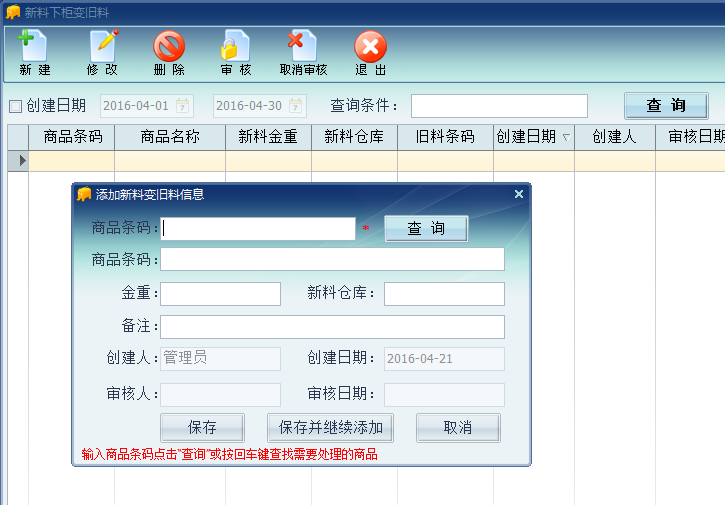Image resolution: width=725 pixels, height=505 pixels.
Task: Click the 删除 (Delete) toolbar icon
Action: (169, 46)
